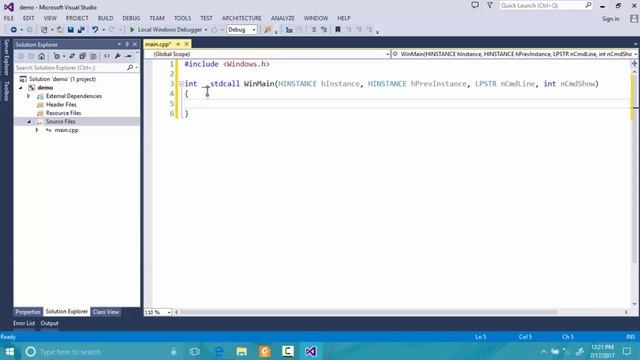
Task: Open Properties via the wrench icon
Action: [118, 56]
